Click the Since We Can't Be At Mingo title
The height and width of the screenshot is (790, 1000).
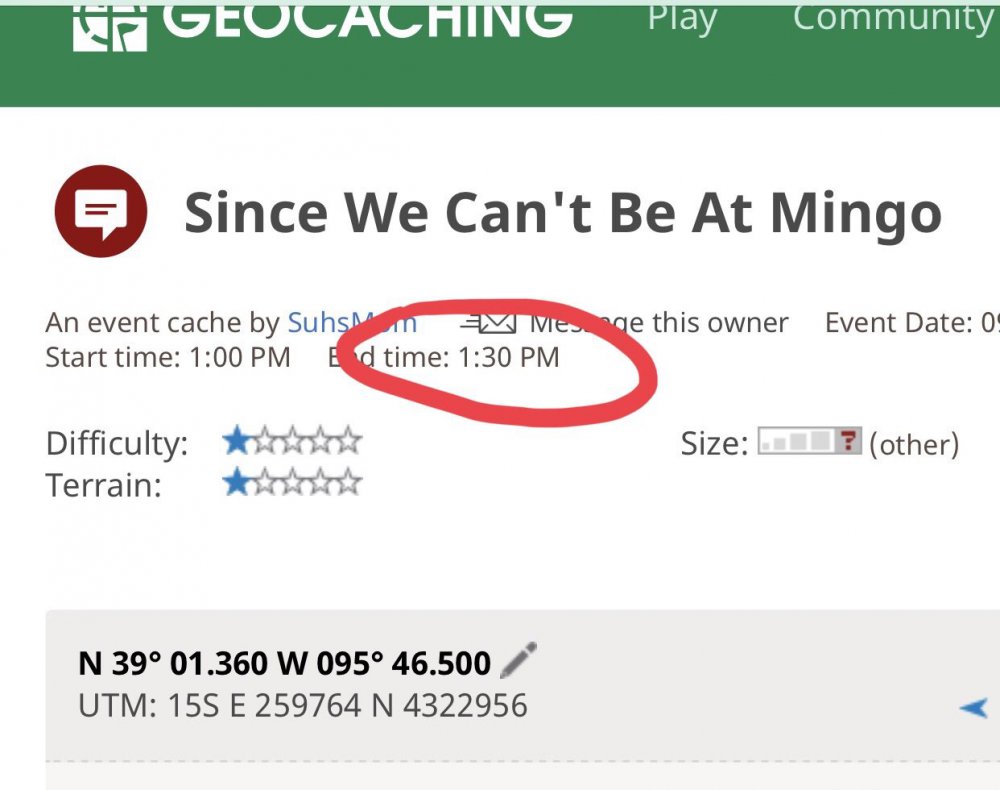tap(563, 213)
